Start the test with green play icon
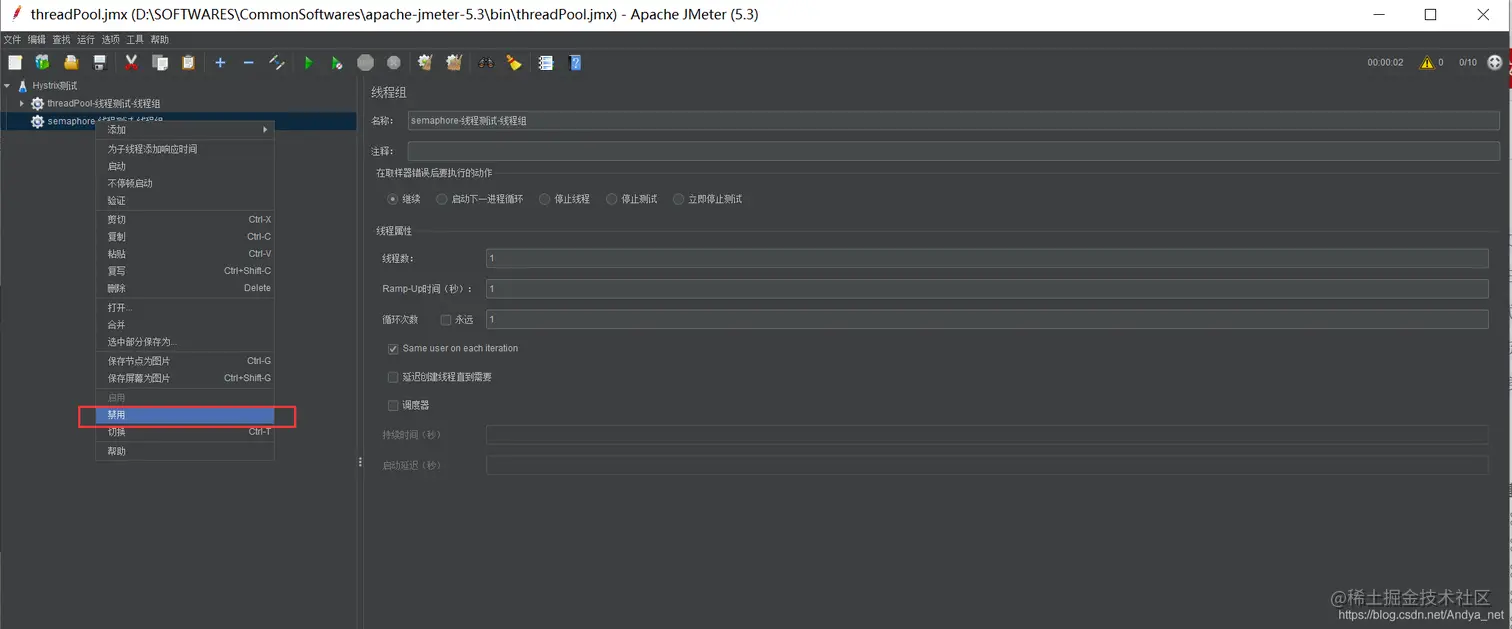This screenshot has height=629, width=1512. point(308,62)
